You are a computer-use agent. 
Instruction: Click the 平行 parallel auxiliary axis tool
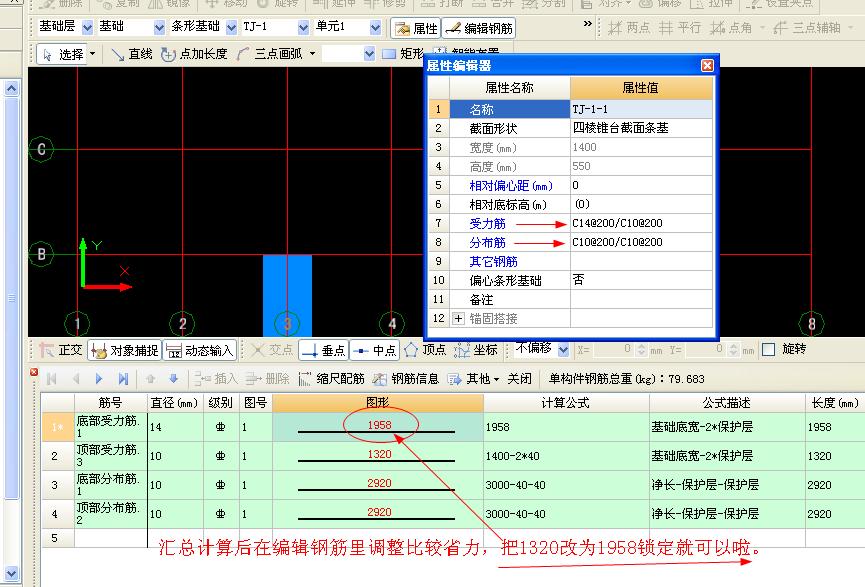(x=679, y=28)
